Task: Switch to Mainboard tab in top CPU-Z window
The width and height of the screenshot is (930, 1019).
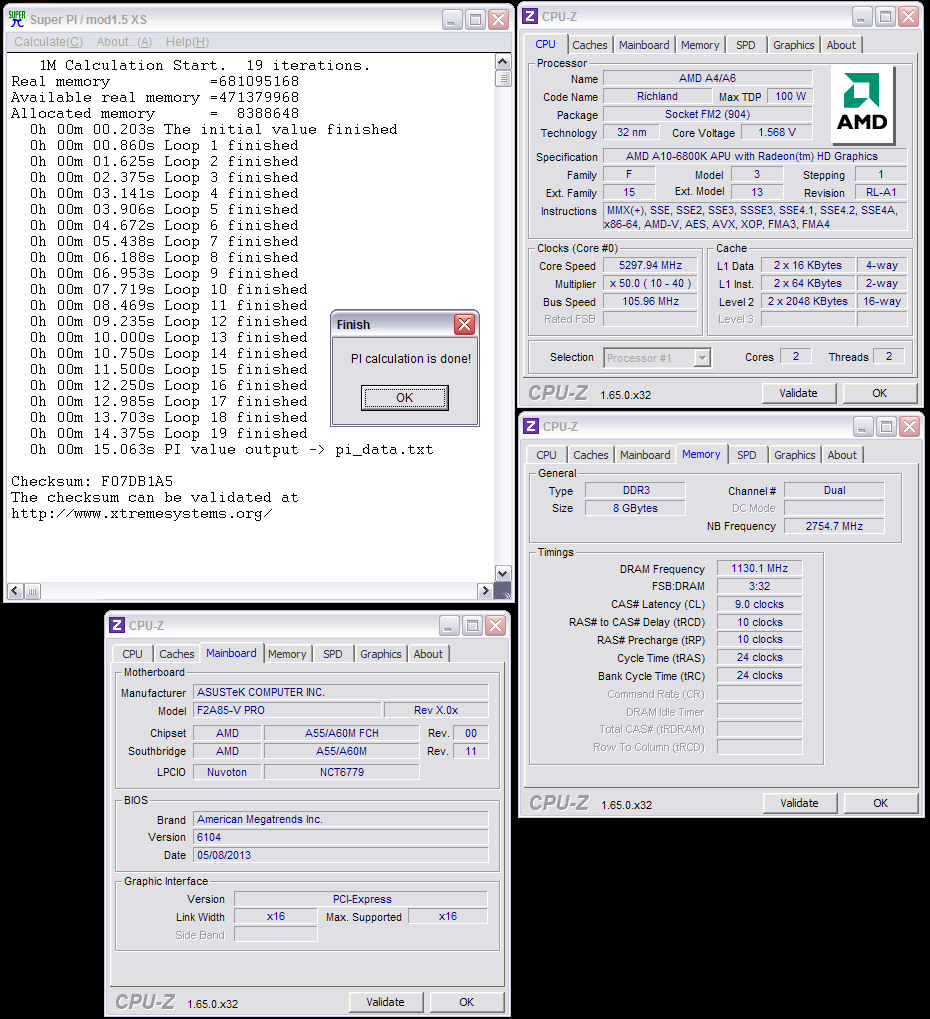Action: (644, 45)
